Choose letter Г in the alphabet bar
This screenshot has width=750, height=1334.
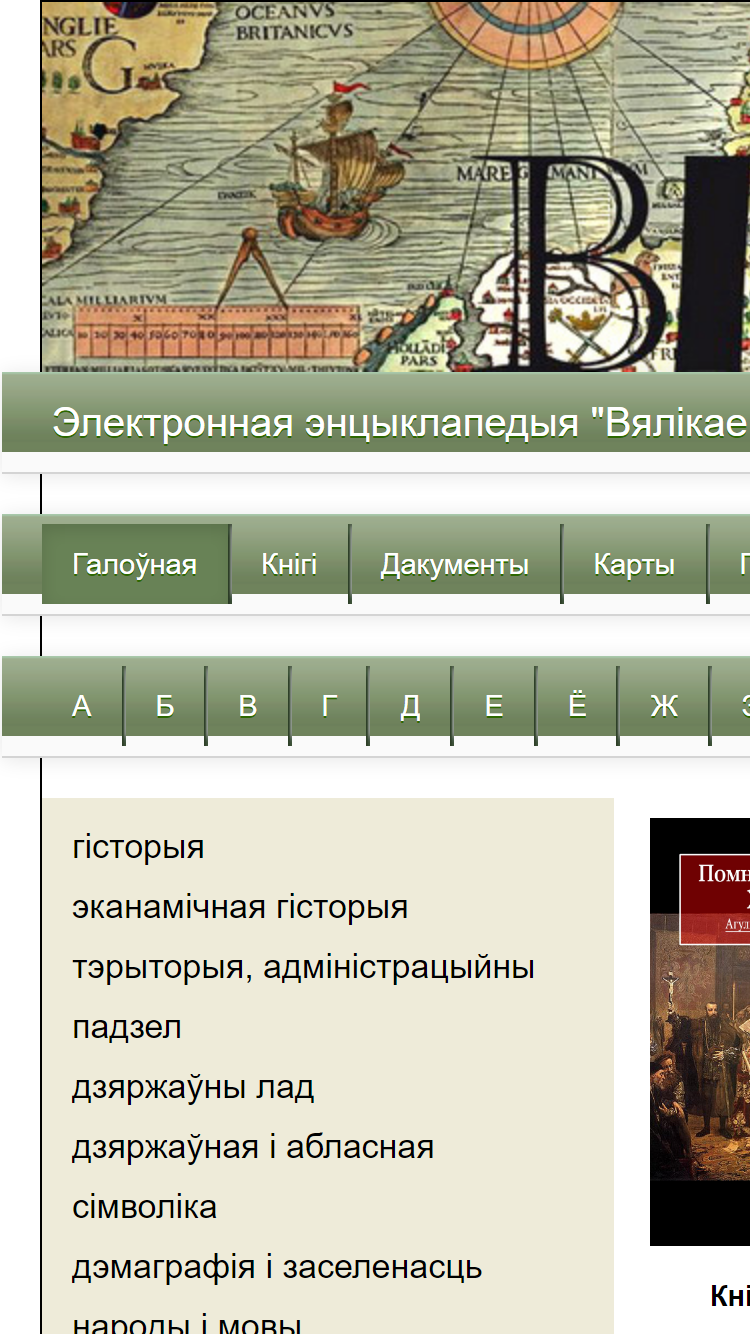(329, 706)
